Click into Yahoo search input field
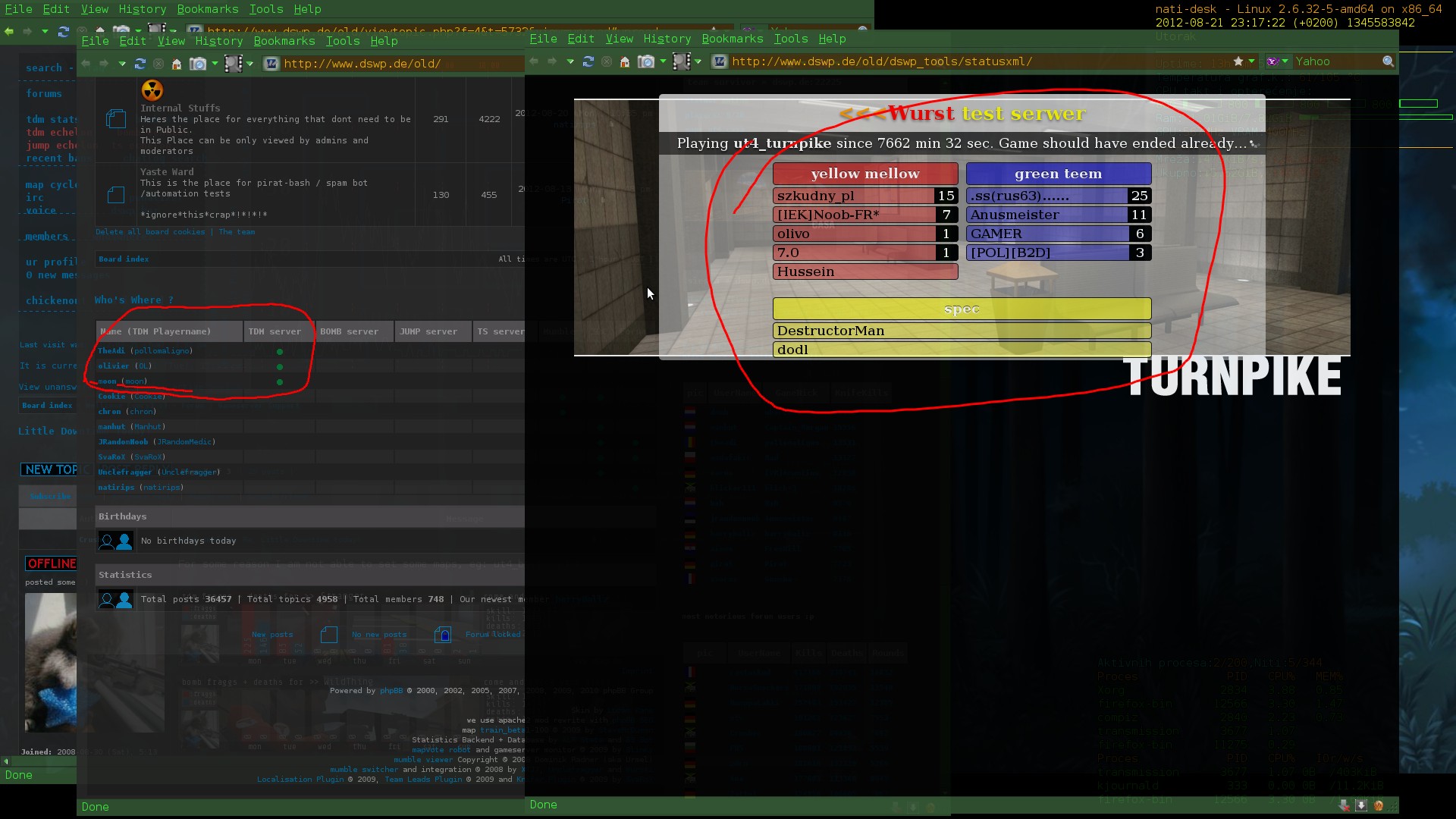1456x819 pixels. tap(1335, 61)
